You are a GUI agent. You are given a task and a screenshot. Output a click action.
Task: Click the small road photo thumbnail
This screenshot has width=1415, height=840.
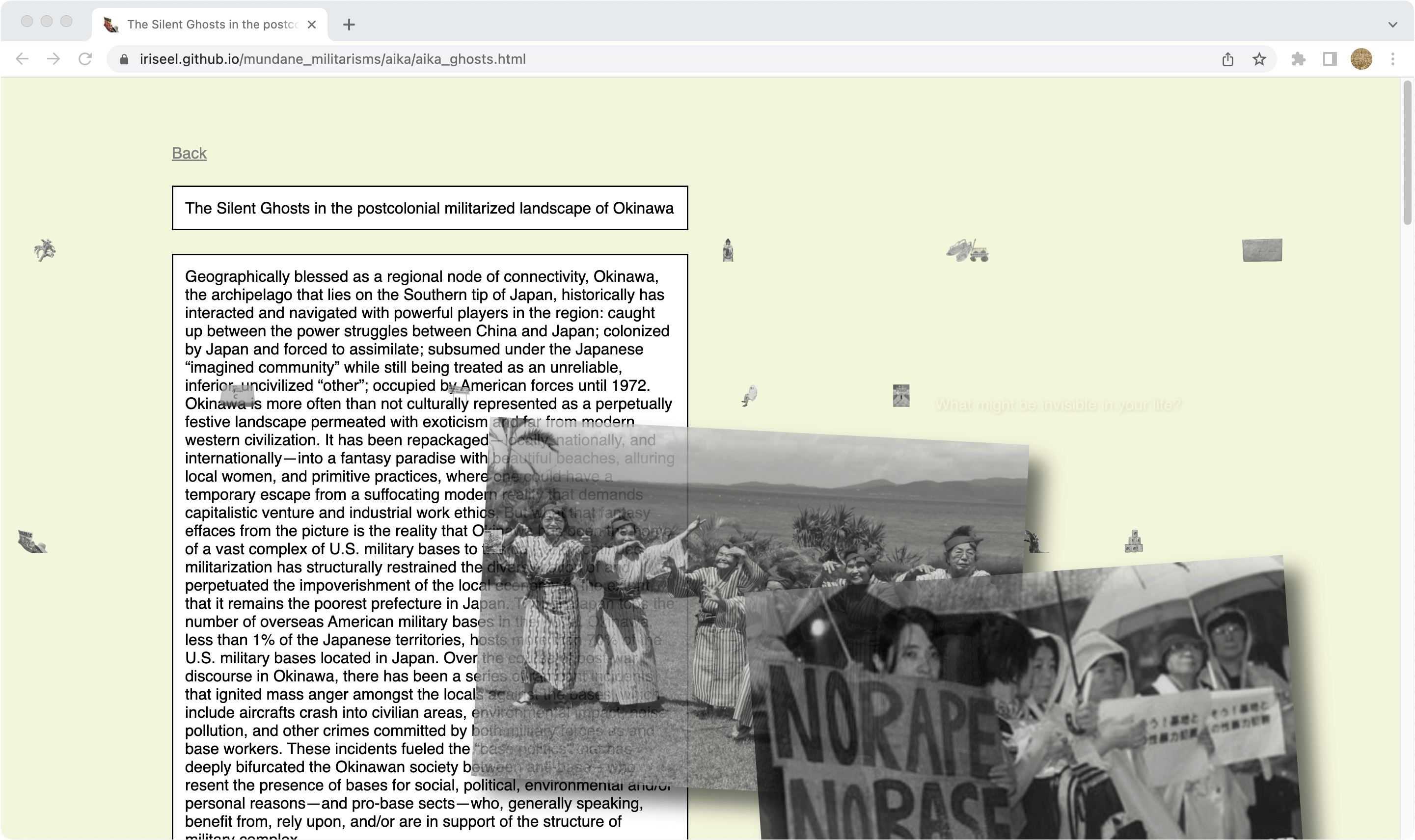[x=901, y=396]
